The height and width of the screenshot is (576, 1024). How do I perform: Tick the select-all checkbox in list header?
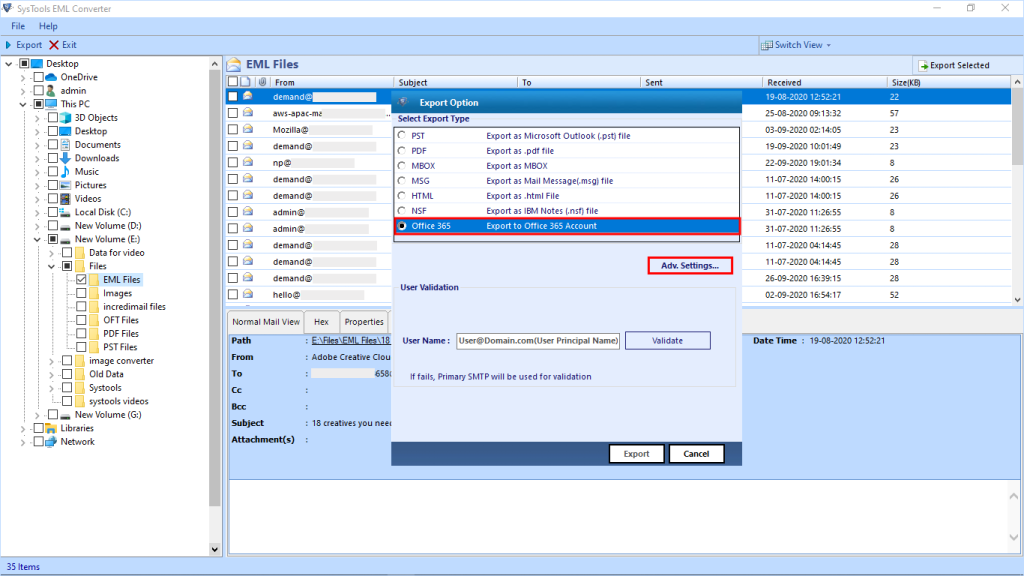pos(233,82)
